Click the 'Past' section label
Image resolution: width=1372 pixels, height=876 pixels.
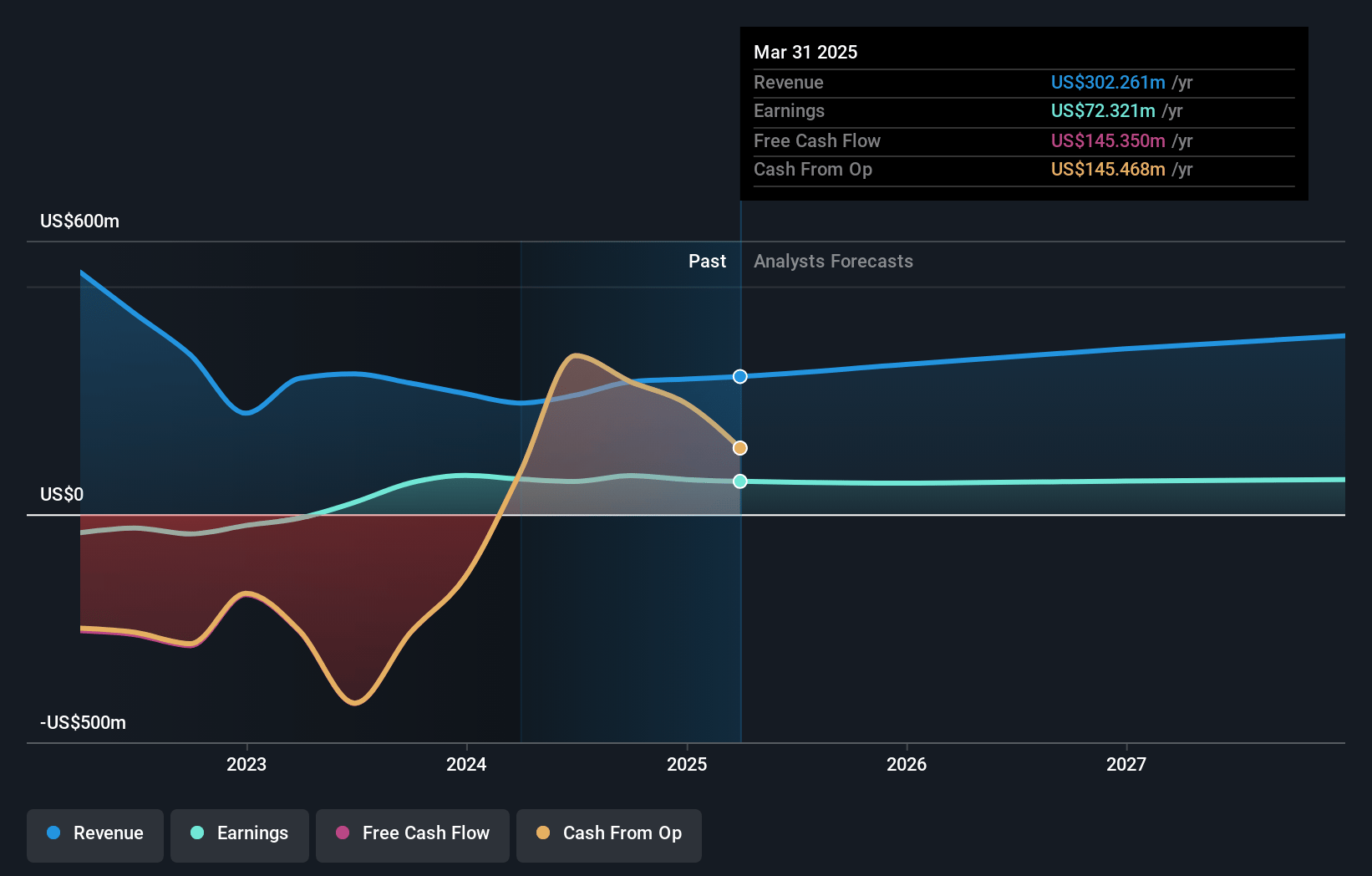pyautogui.click(x=707, y=262)
